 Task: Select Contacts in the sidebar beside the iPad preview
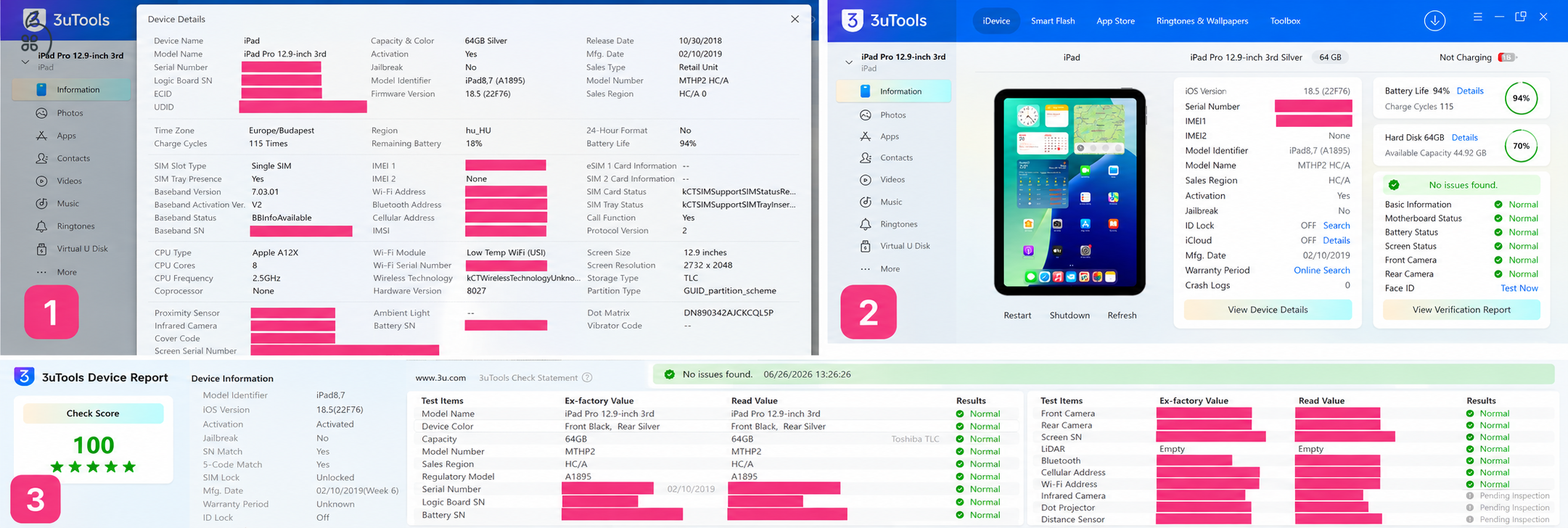[x=896, y=157]
